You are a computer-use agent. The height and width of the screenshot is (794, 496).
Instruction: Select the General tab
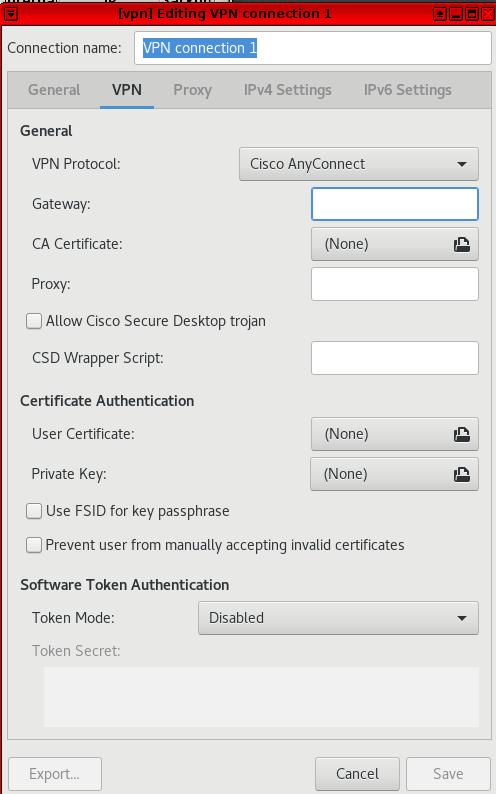pos(54,90)
